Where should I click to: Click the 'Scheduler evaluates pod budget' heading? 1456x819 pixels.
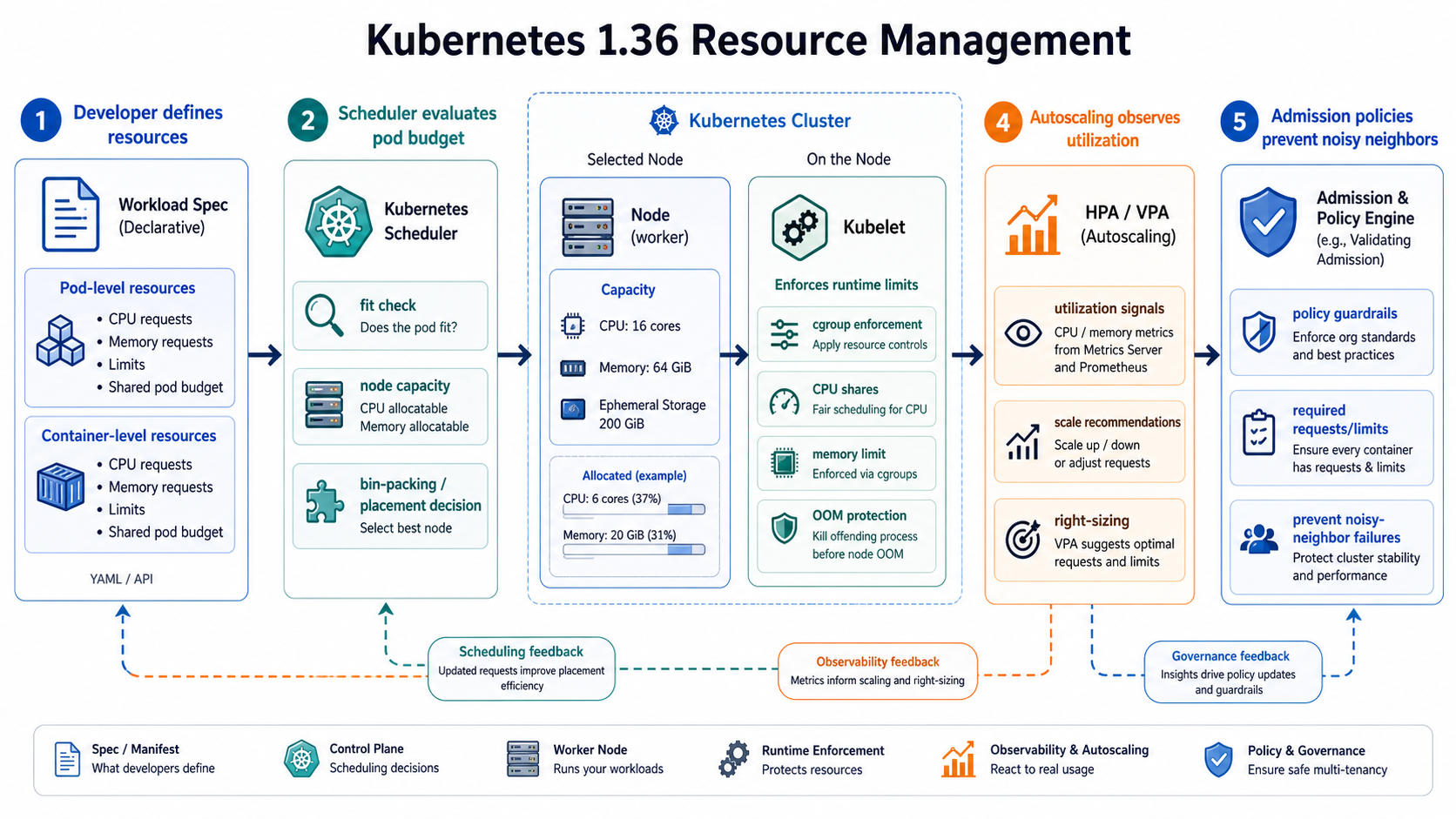pos(418,125)
